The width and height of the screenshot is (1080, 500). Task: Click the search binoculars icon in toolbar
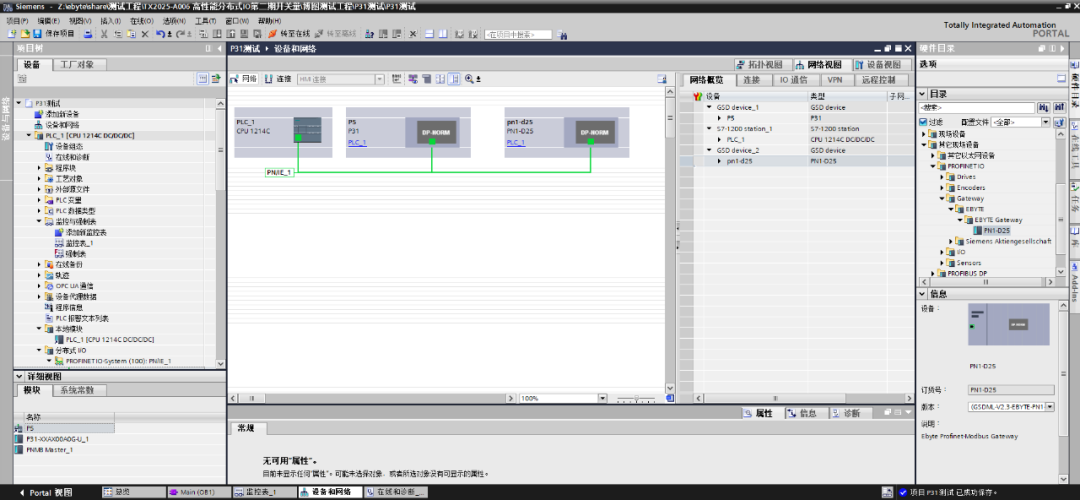click(561, 34)
